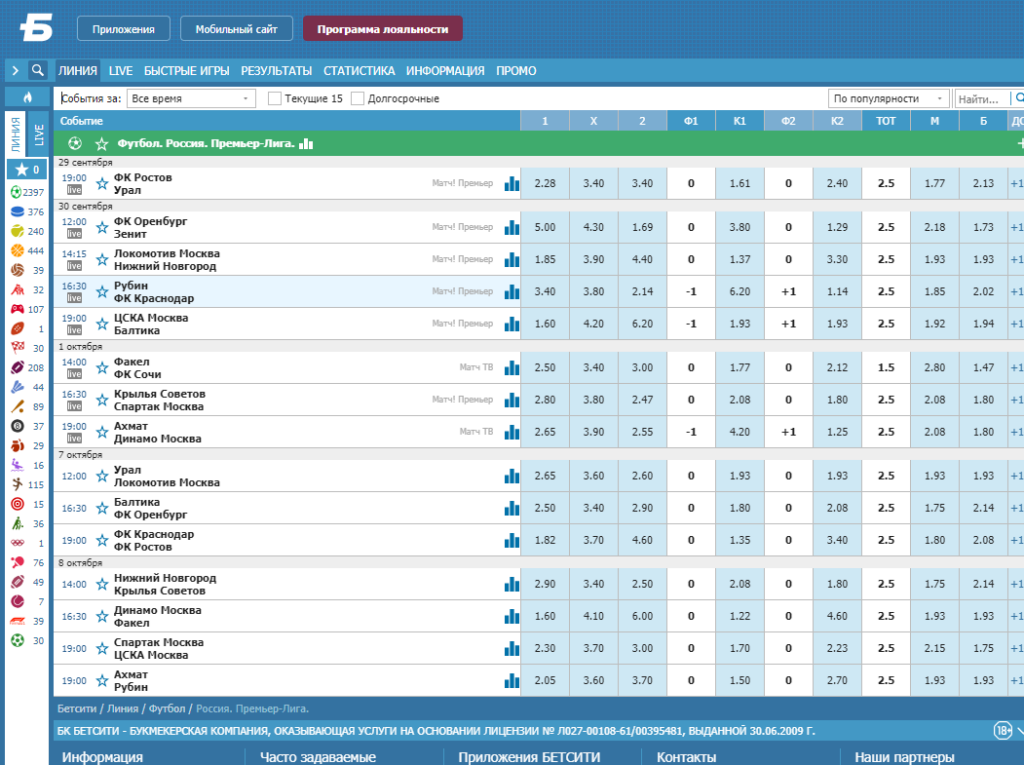The image size is (1024, 765).
Task: Select table tennis icon with 76 events
Action: click(17, 562)
